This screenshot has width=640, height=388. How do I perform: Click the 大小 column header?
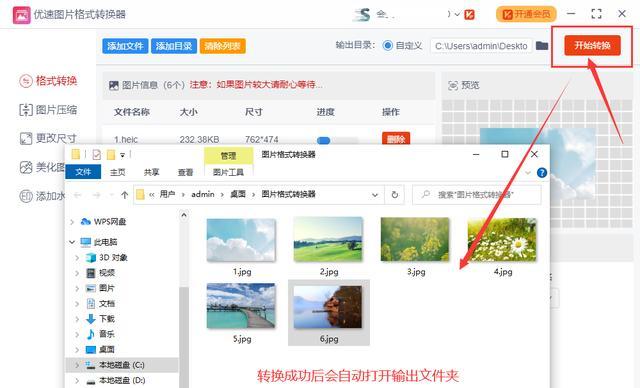click(x=189, y=112)
